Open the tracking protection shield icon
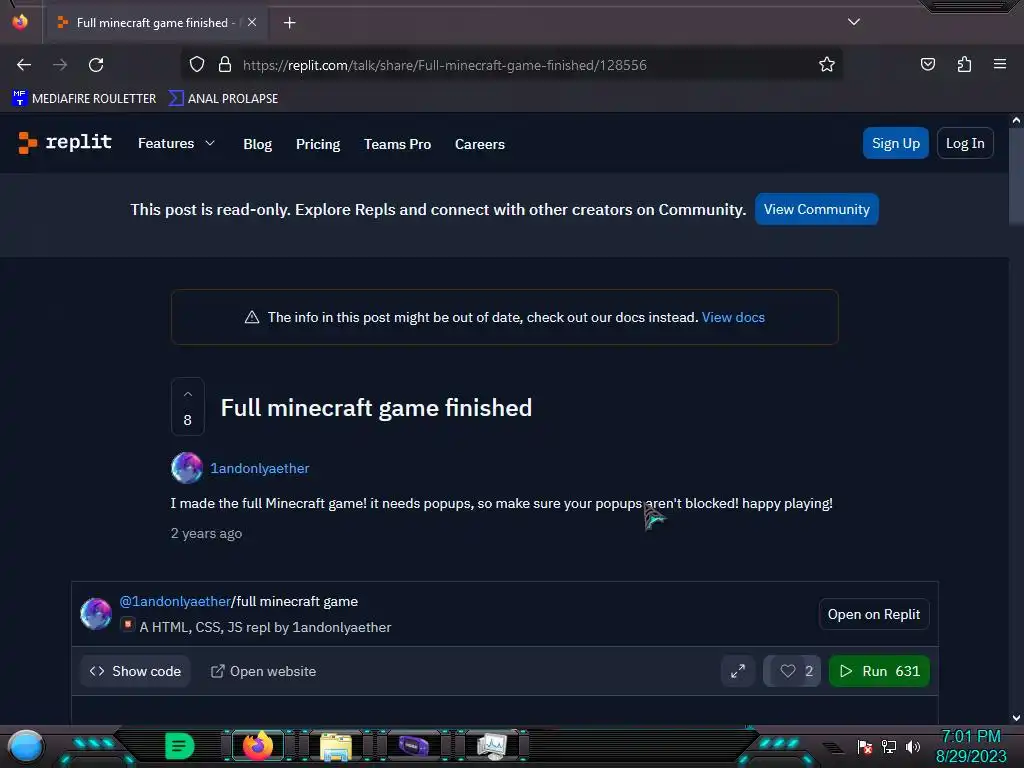1024x768 pixels. [197, 65]
